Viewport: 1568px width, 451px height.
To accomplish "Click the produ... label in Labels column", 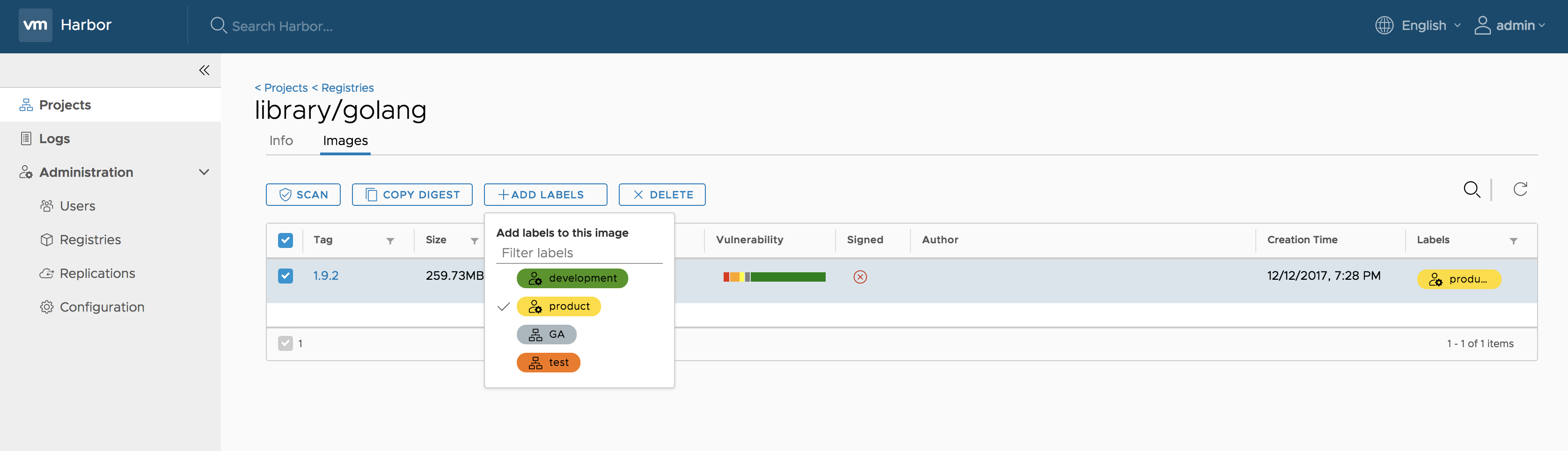I will [1459, 279].
